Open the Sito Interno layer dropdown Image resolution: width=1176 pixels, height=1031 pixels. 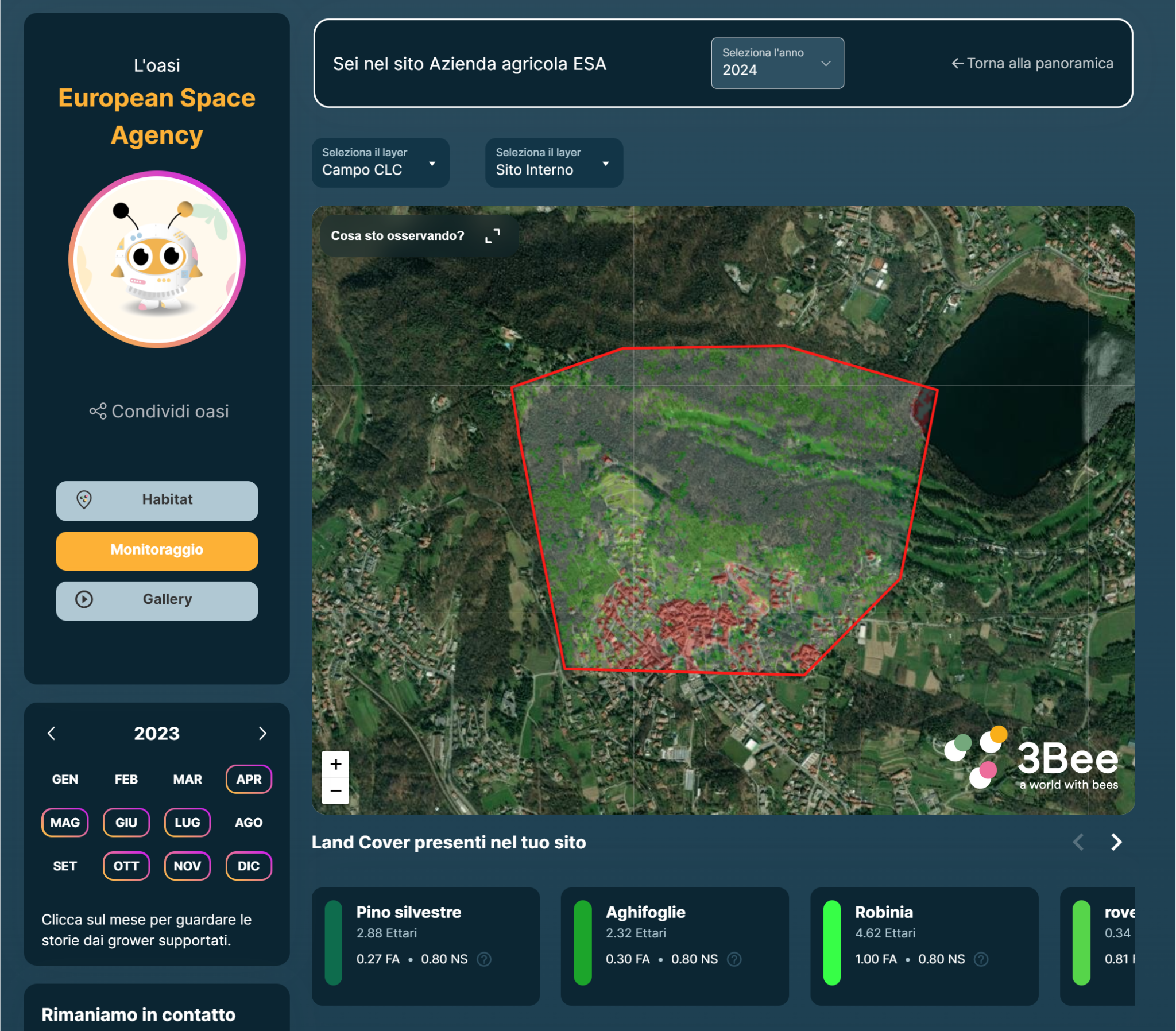[x=554, y=163]
